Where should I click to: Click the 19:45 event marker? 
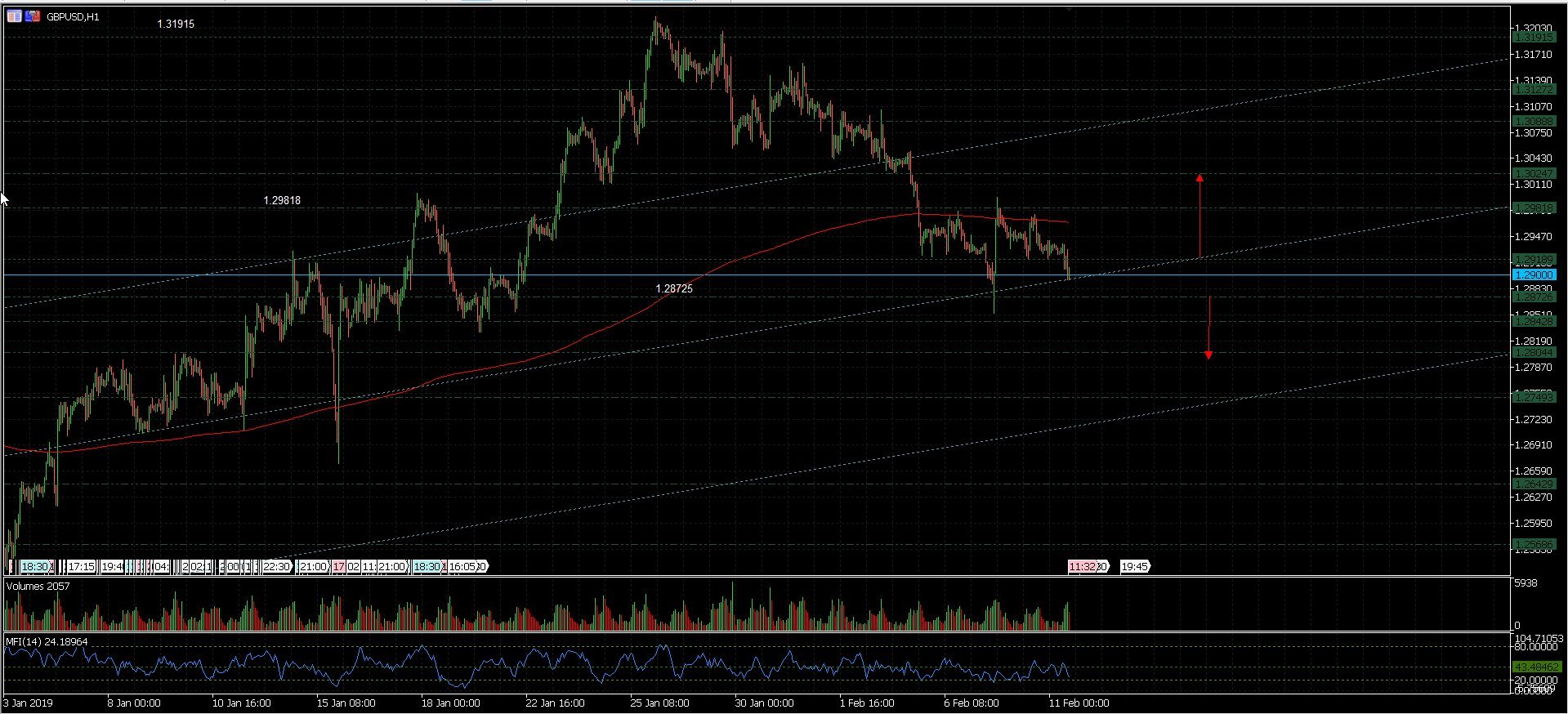click(x=1134, y=567)
